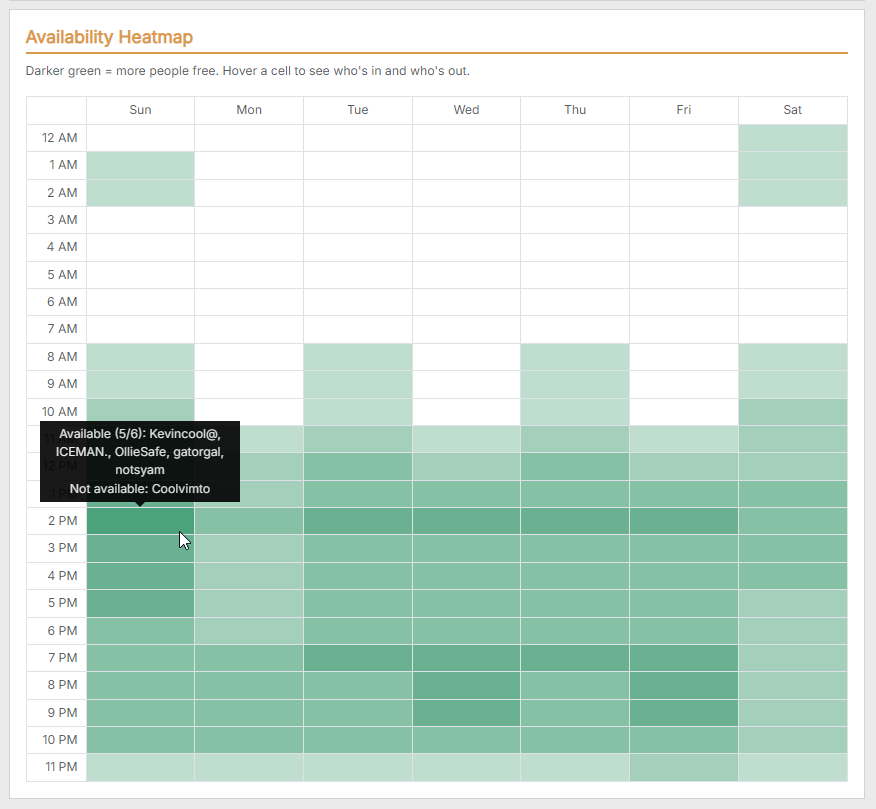Select the Sunday 1 AM cell
This screenshot has height=809, width=876.
click(x=140, y=165)
